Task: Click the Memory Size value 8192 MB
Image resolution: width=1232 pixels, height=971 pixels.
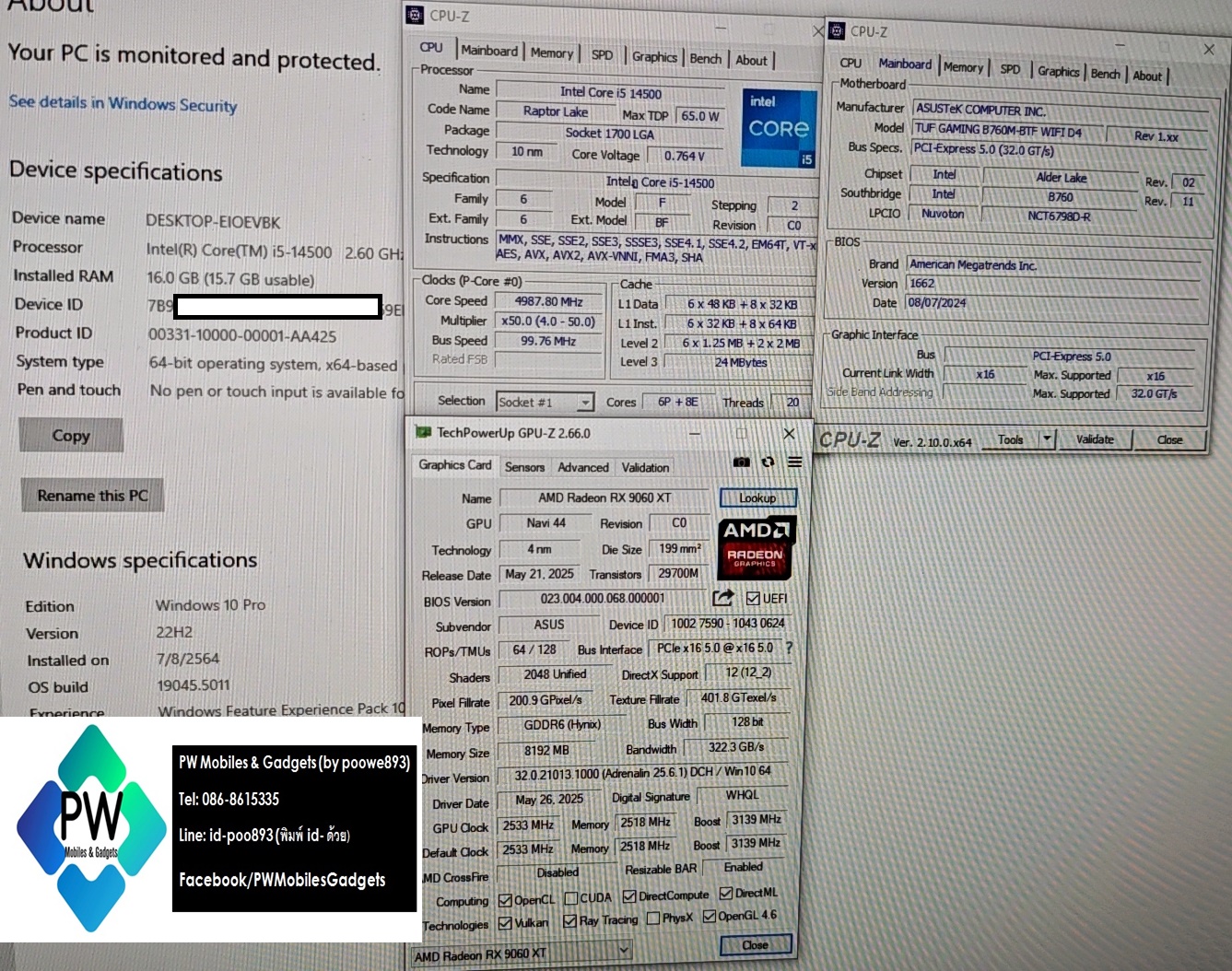Action: tap(546, 751)
